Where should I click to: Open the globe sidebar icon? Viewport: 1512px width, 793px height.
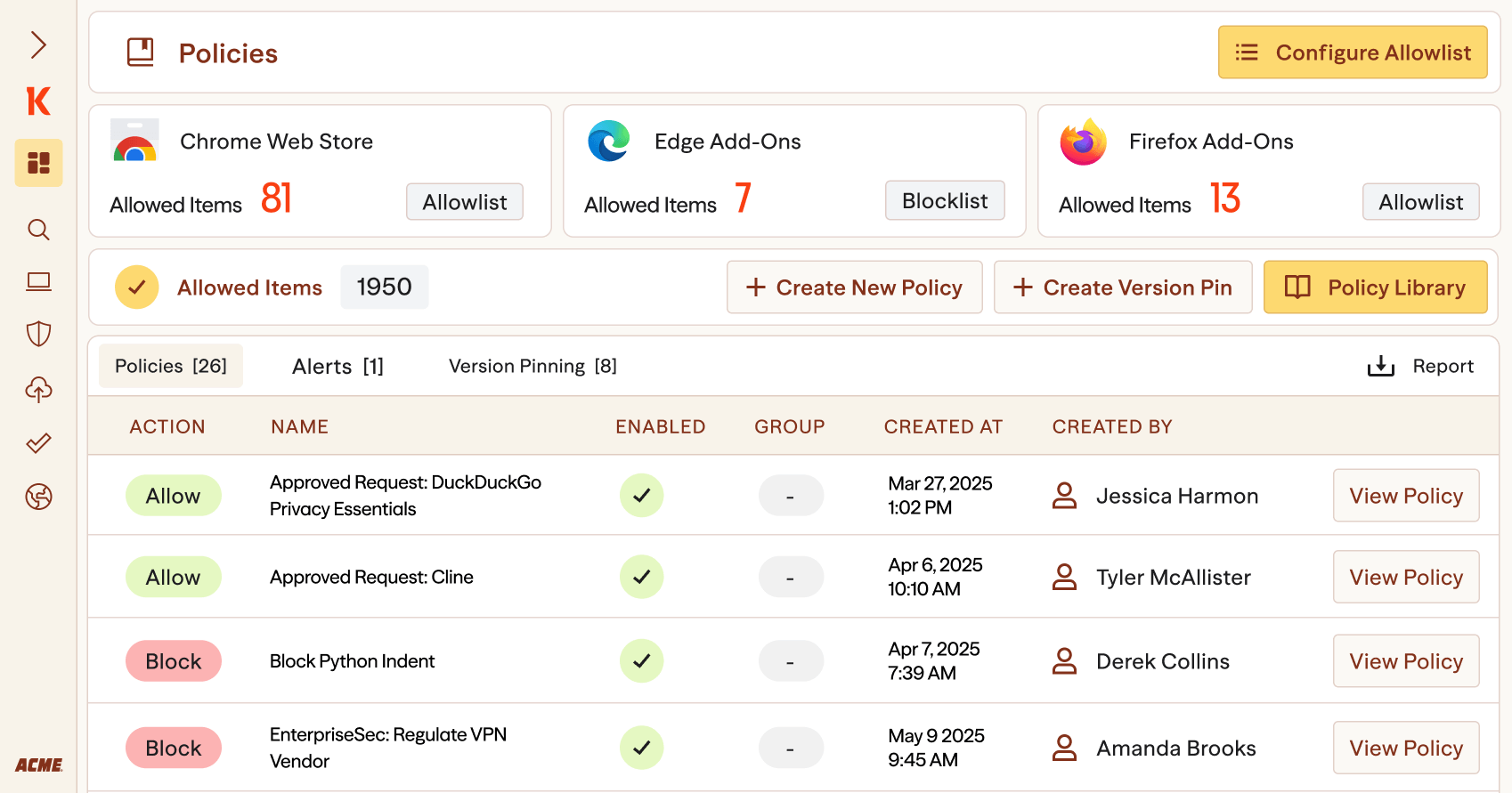point(38,497)
